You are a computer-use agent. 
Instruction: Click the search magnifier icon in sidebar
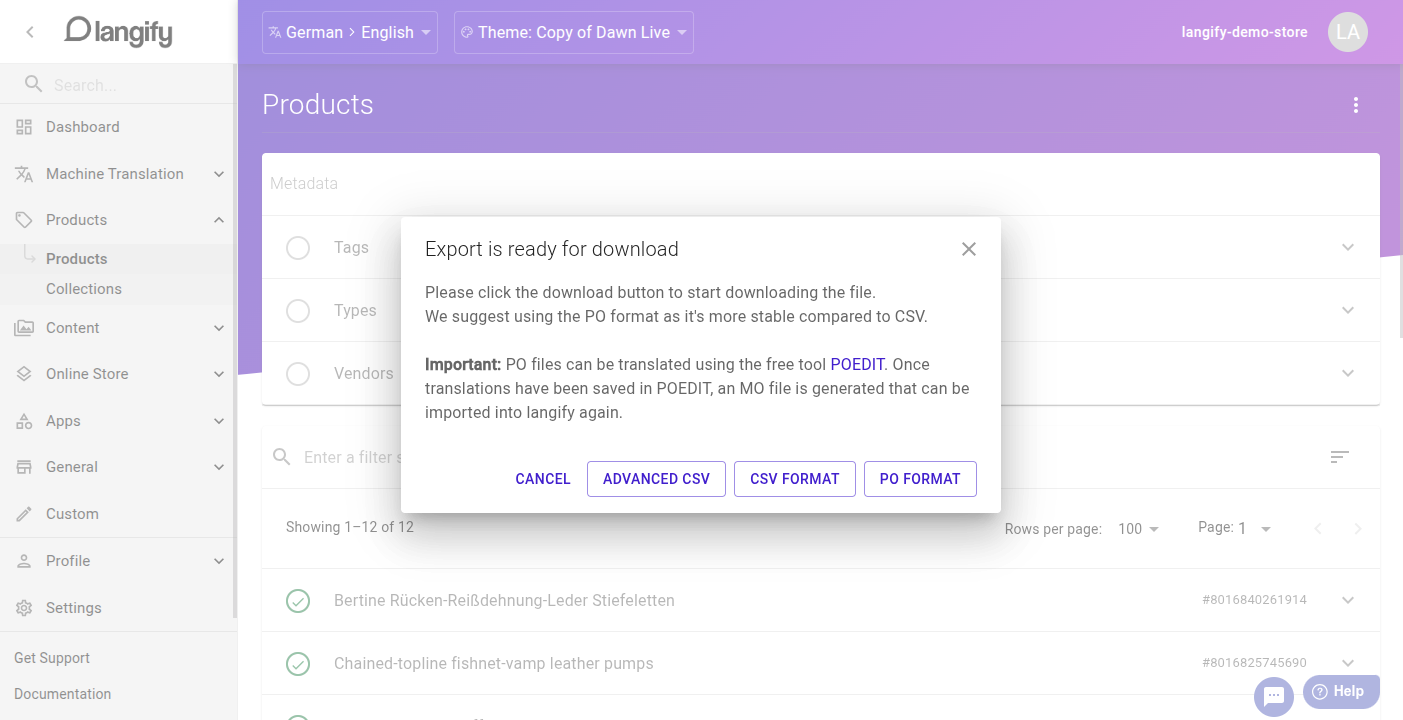click(x=34, y=84)
